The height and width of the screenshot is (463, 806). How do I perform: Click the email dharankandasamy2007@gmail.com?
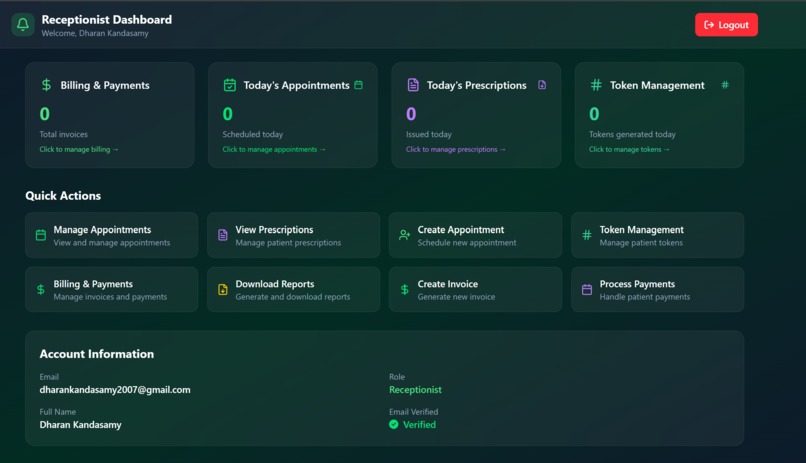(x=115, y=390)
